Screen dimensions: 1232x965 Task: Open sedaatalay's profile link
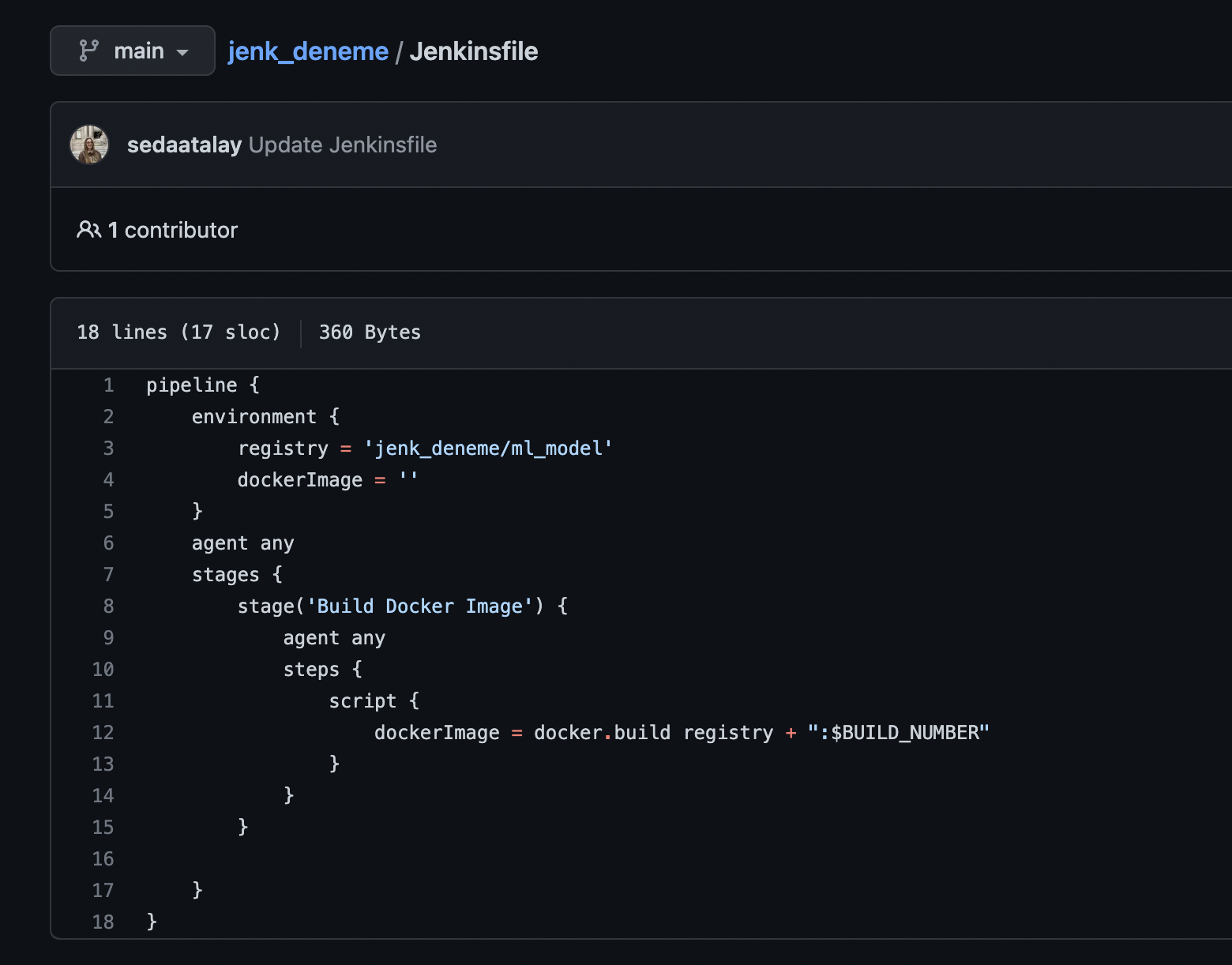click(x=185, y=145)
